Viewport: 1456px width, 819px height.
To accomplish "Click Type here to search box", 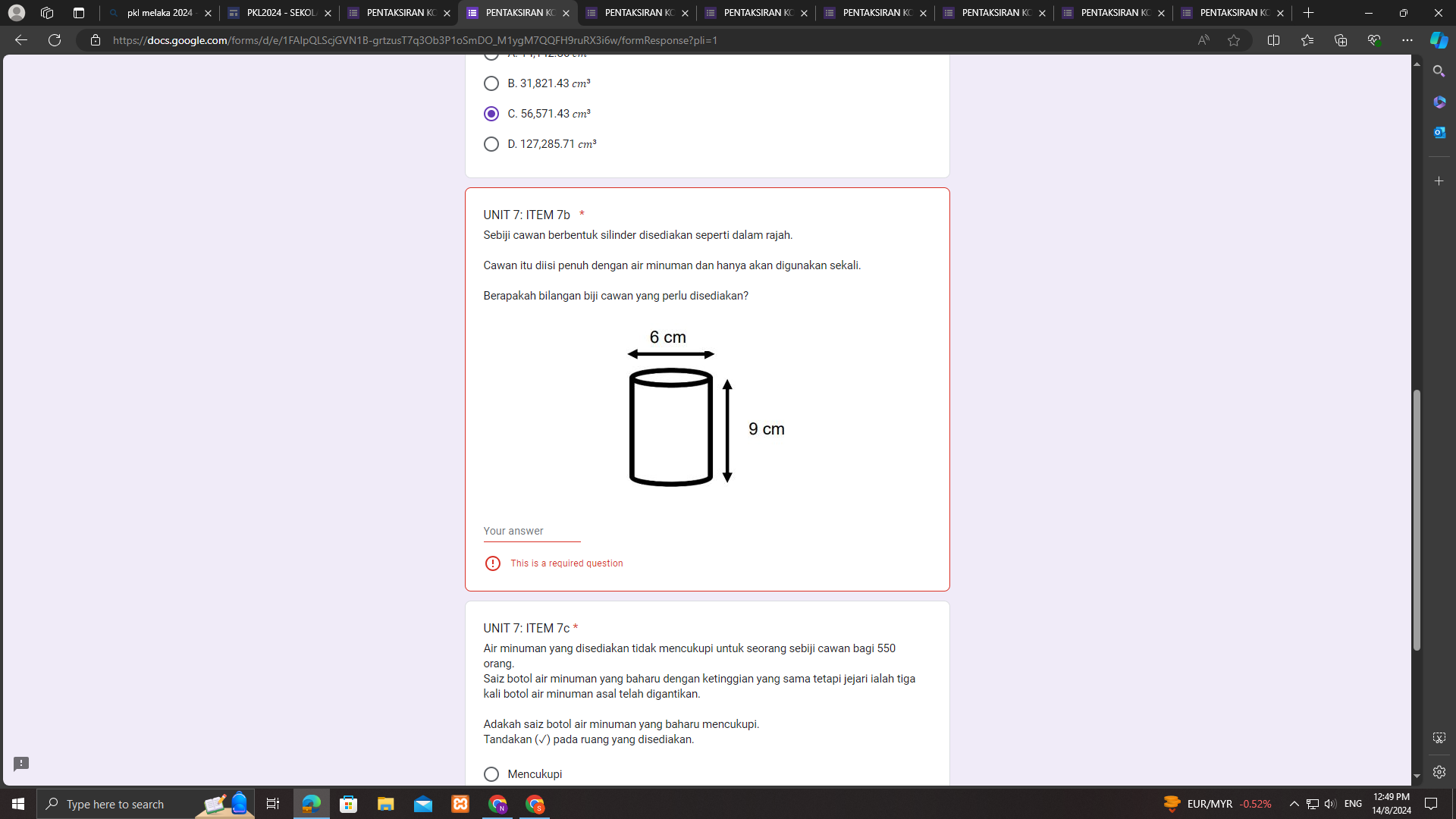I will tap(146, 804).
